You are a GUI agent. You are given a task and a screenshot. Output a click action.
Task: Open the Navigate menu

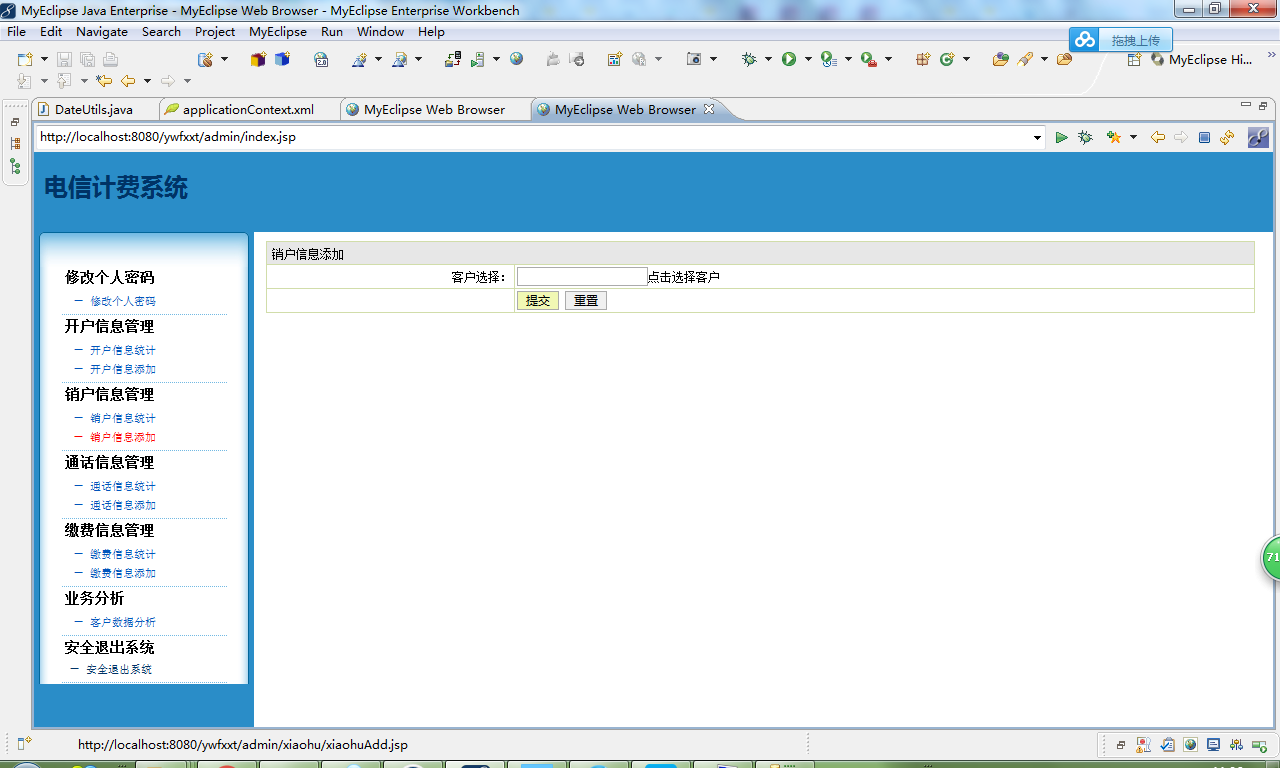tap(101, 31)
